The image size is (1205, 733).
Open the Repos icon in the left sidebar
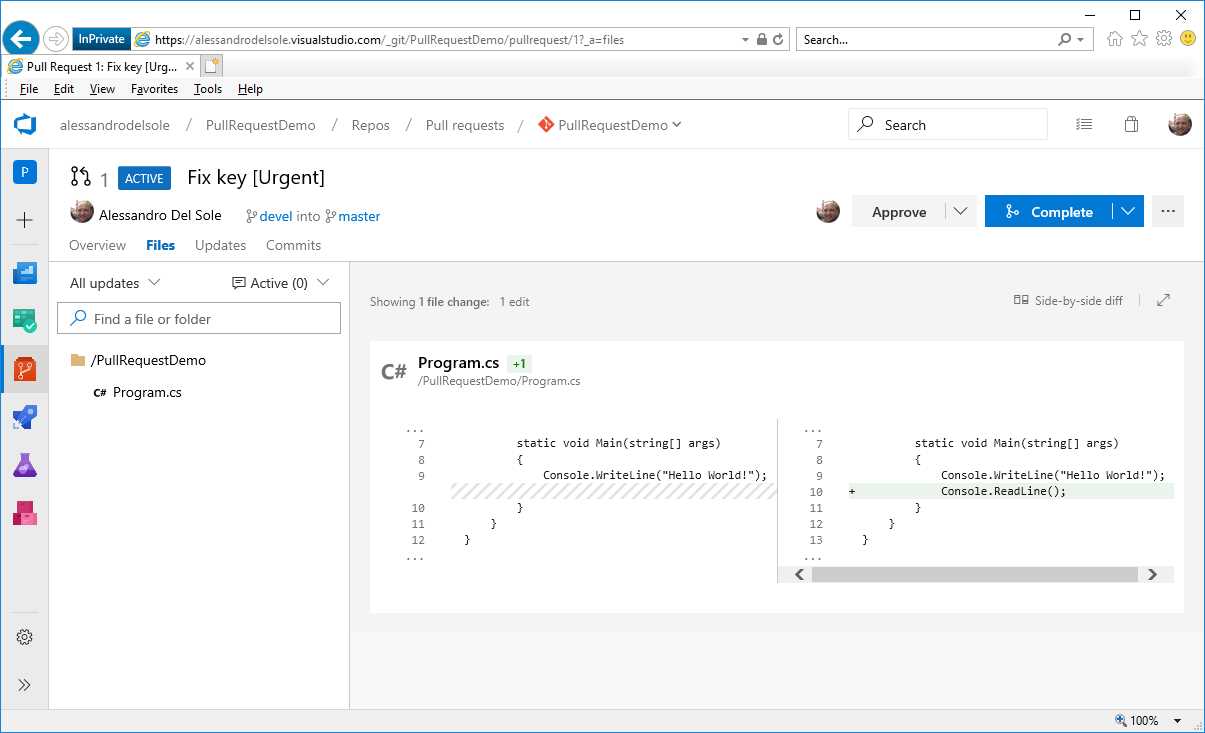(x=24, y=367)
